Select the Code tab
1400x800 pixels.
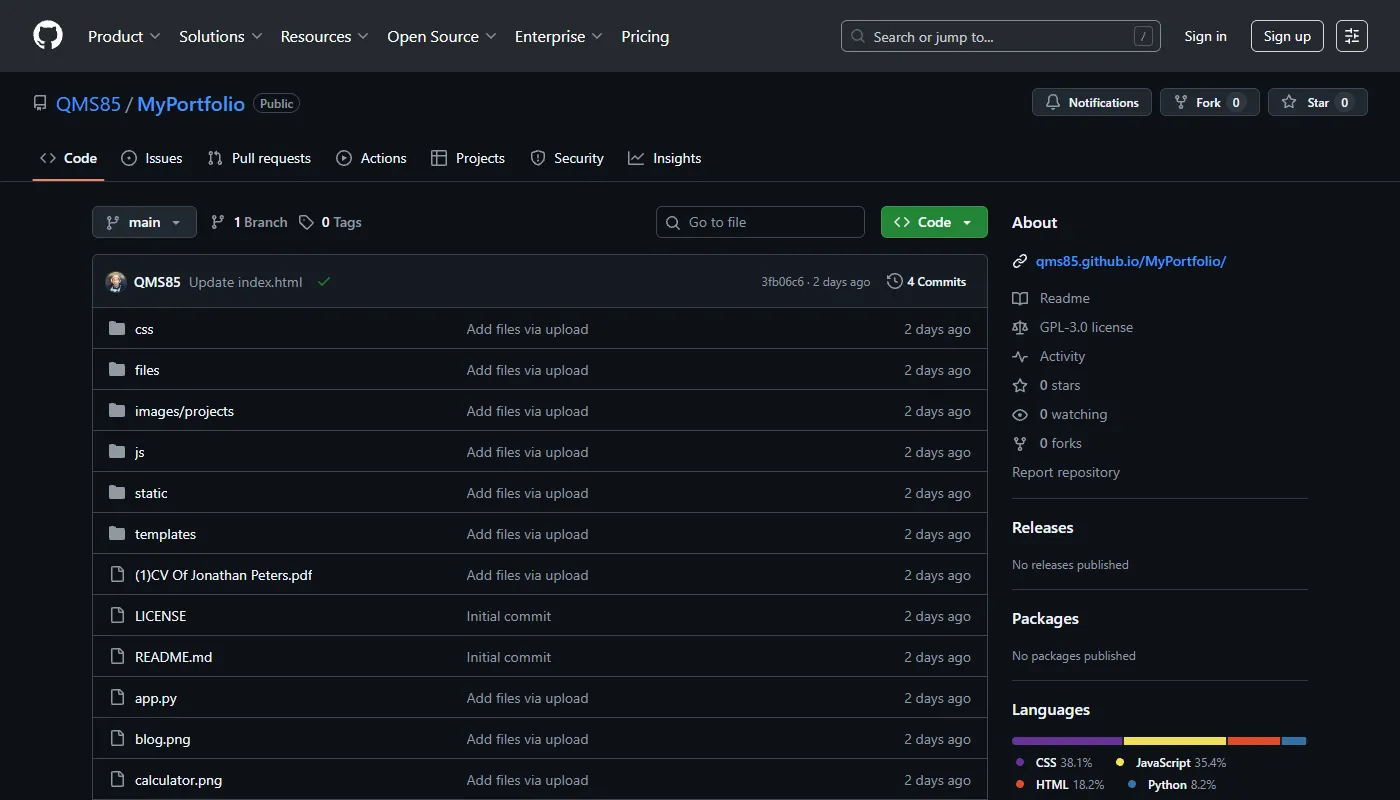pyautogui.click(x=68, y=158)
